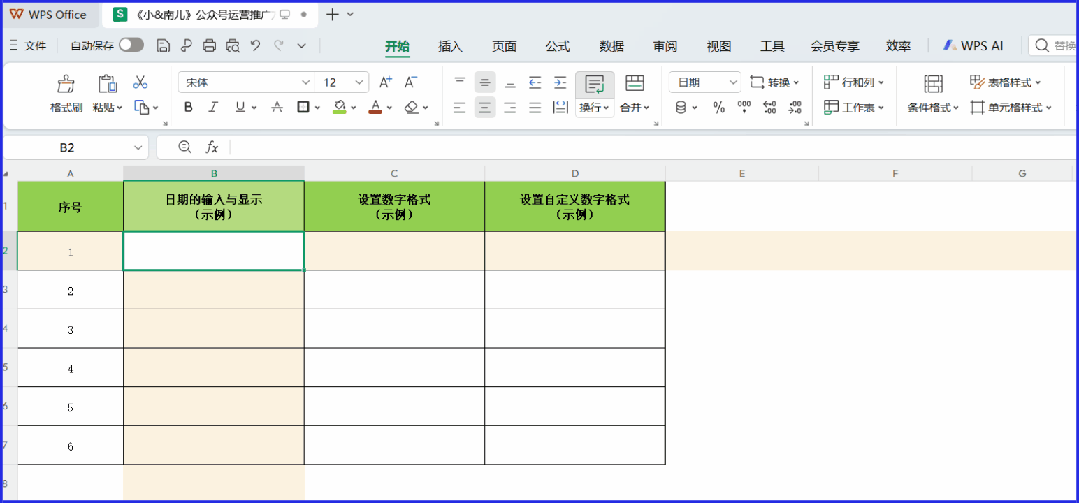Image resolution: width=1079 pixels, height=503 pixels.
Task: Decrease font size with A- icon
Action: (x=411, y=83)
